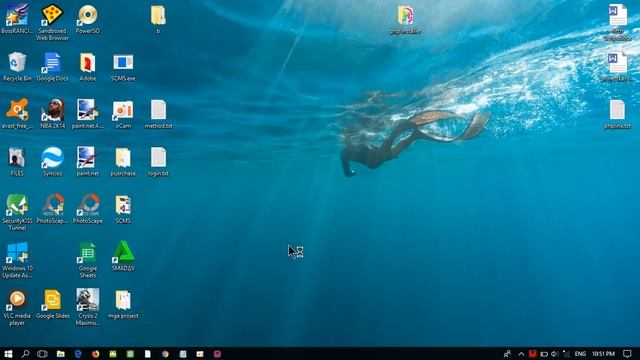Launch Firefox from the taskbar
The height and width of the screenshot is (360, 640).
(95, 353)
